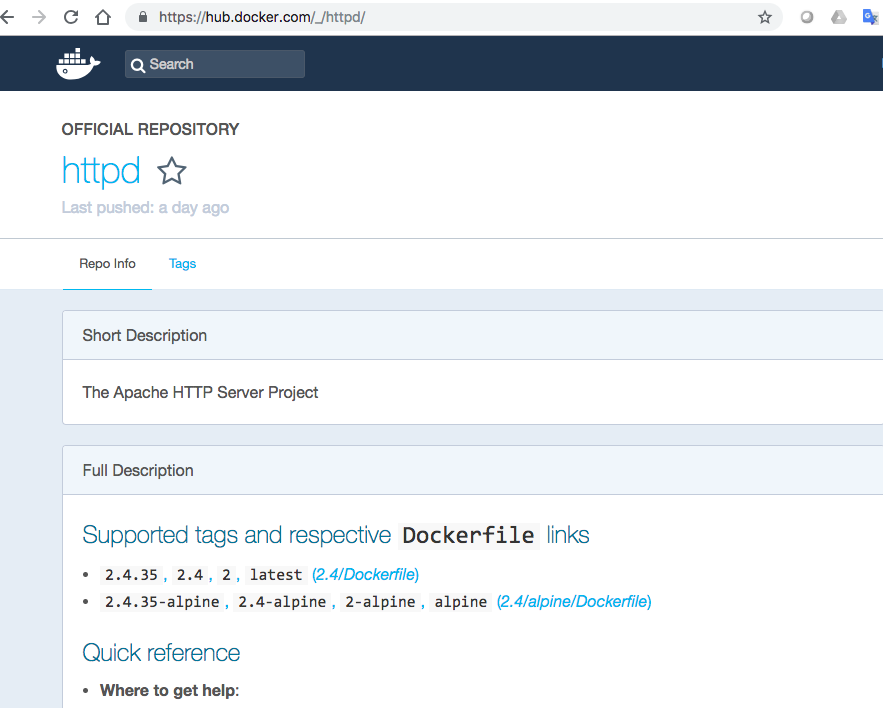View site security via the padlock icon
This screenshot has width=883, height=708.
143,17
